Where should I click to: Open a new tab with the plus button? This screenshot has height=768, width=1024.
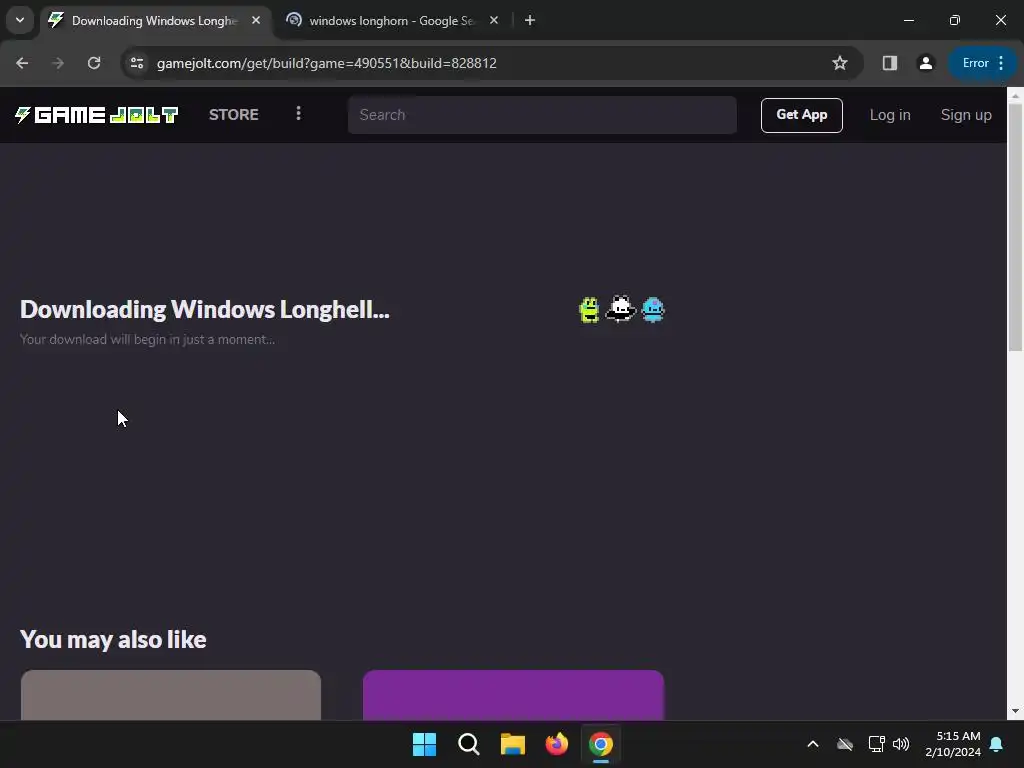coord(530,21)
